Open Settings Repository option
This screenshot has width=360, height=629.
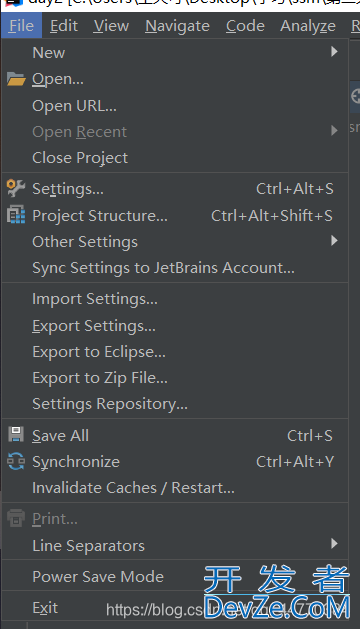(175, 404)
